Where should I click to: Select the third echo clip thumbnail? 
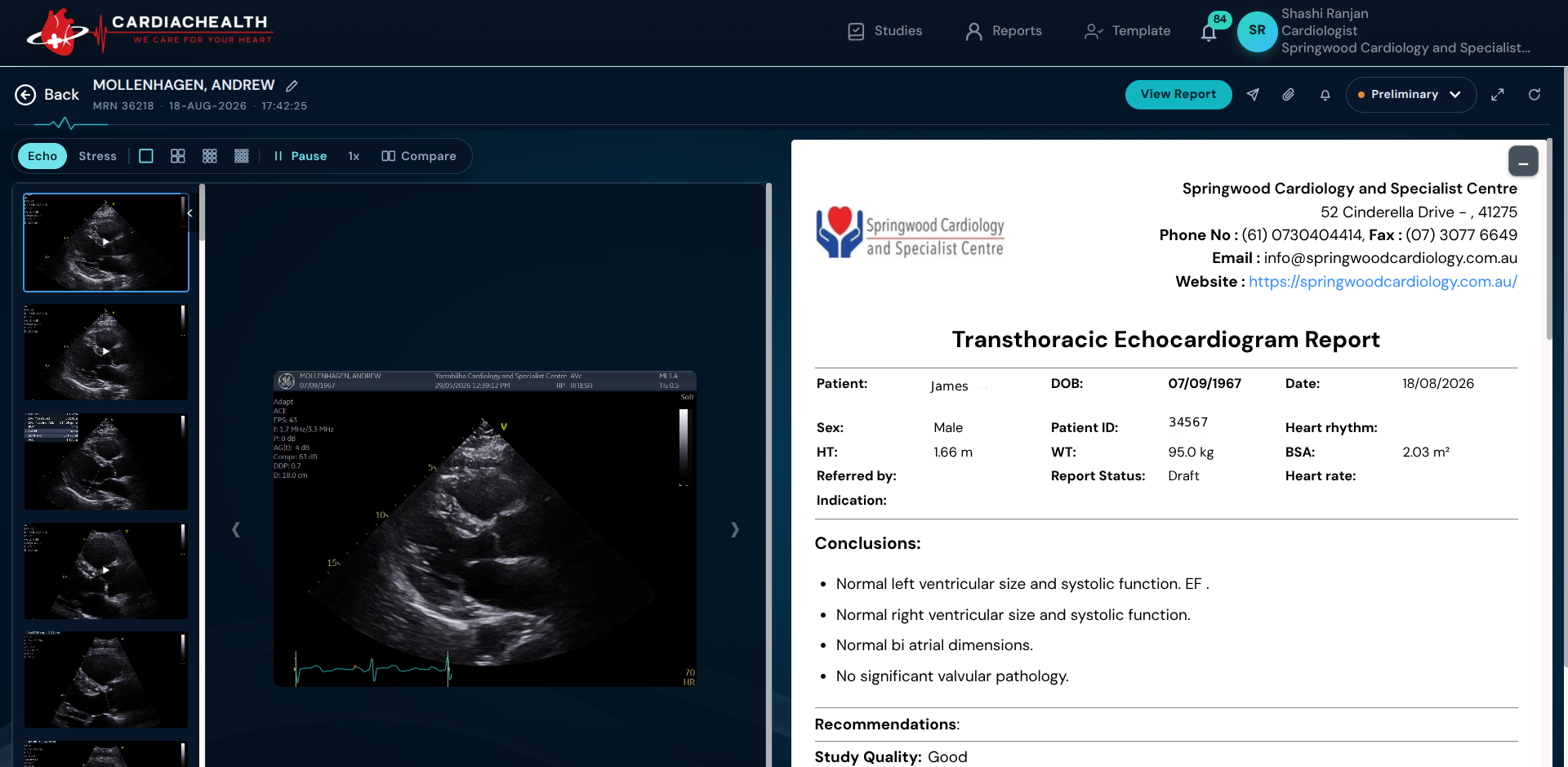coord(106,462)
